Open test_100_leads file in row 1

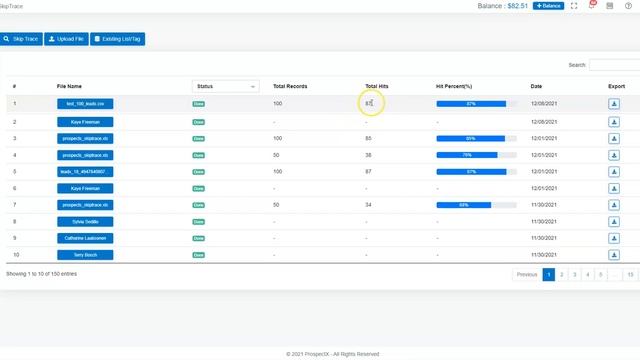coord(85,104)
